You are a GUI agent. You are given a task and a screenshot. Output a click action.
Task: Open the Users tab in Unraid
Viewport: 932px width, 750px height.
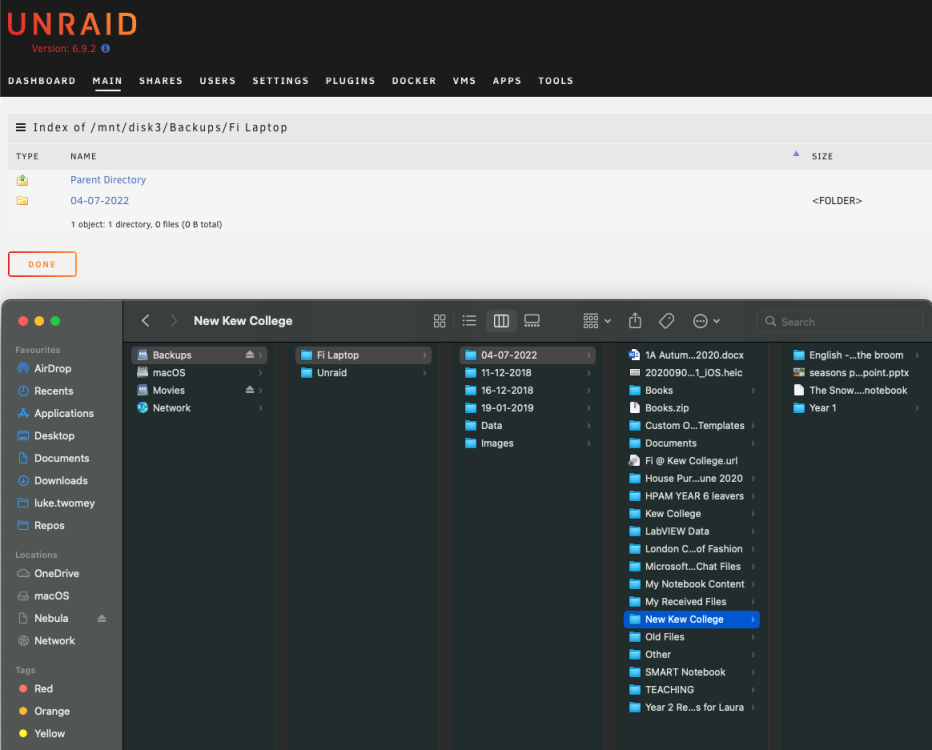tap(218, 81)
